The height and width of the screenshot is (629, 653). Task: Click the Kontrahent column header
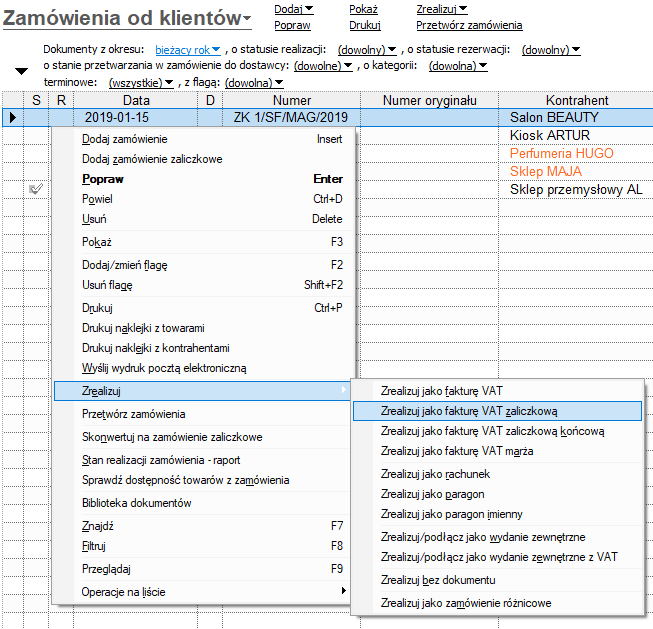[x=576, y=100]
